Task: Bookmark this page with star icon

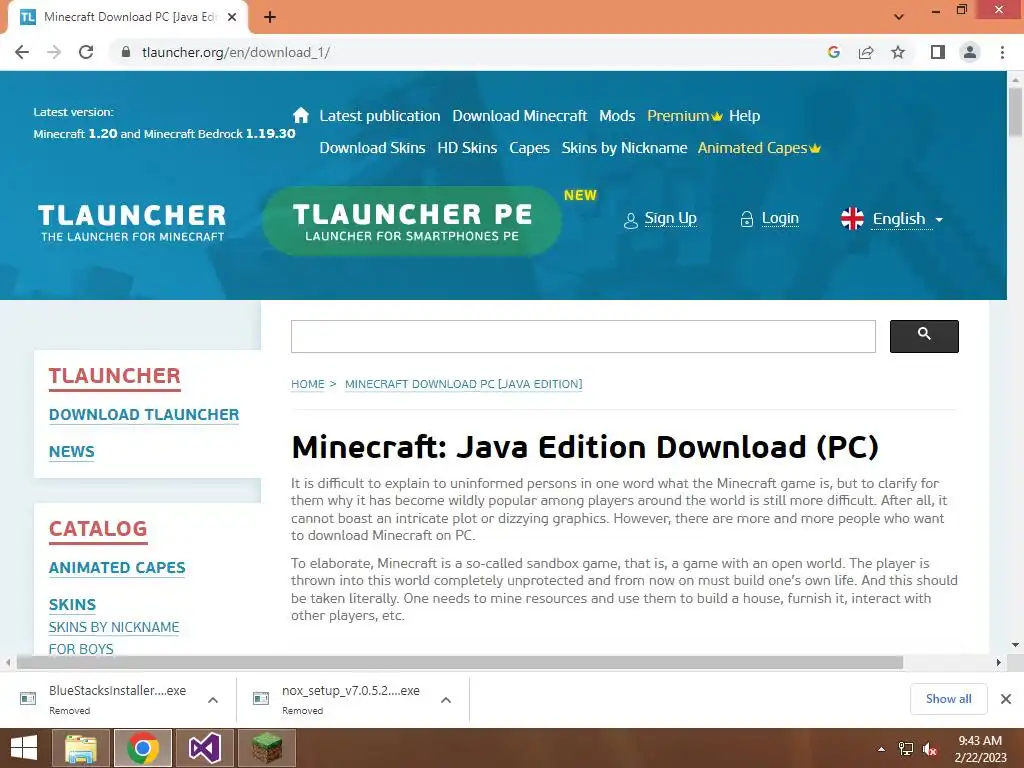Action: coord(898,52)
